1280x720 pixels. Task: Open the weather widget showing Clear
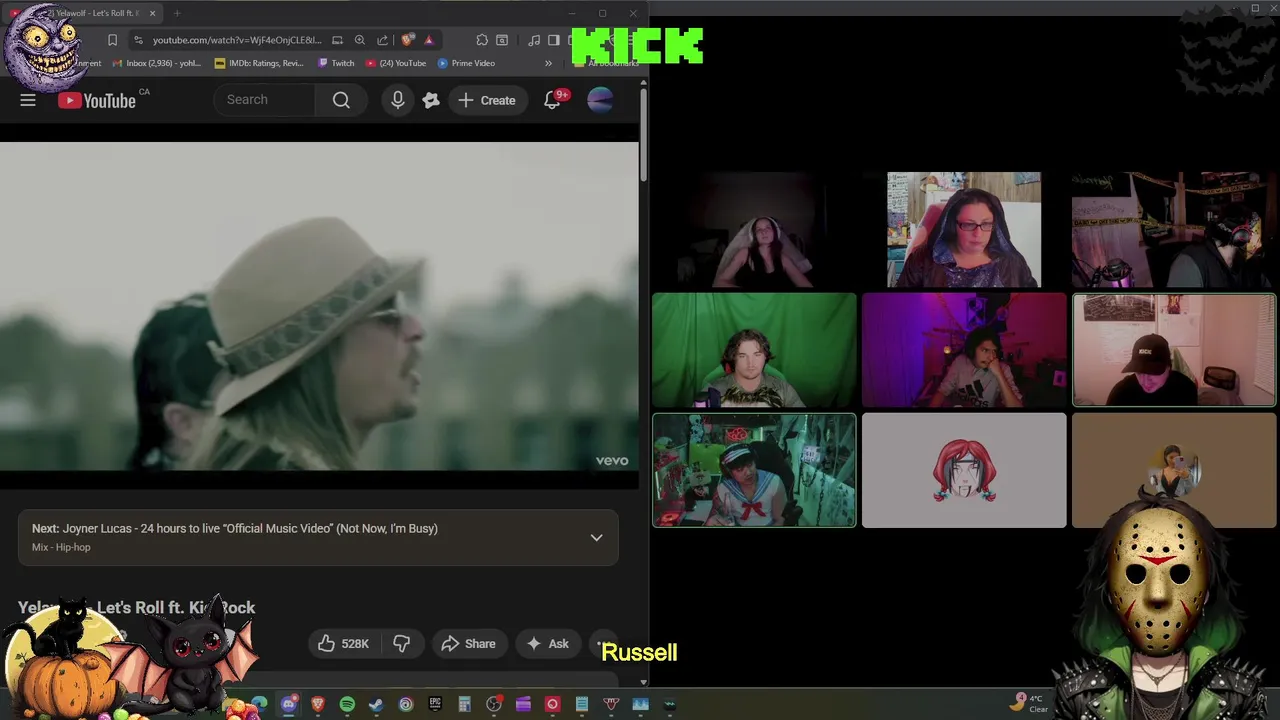(1030, 704)
